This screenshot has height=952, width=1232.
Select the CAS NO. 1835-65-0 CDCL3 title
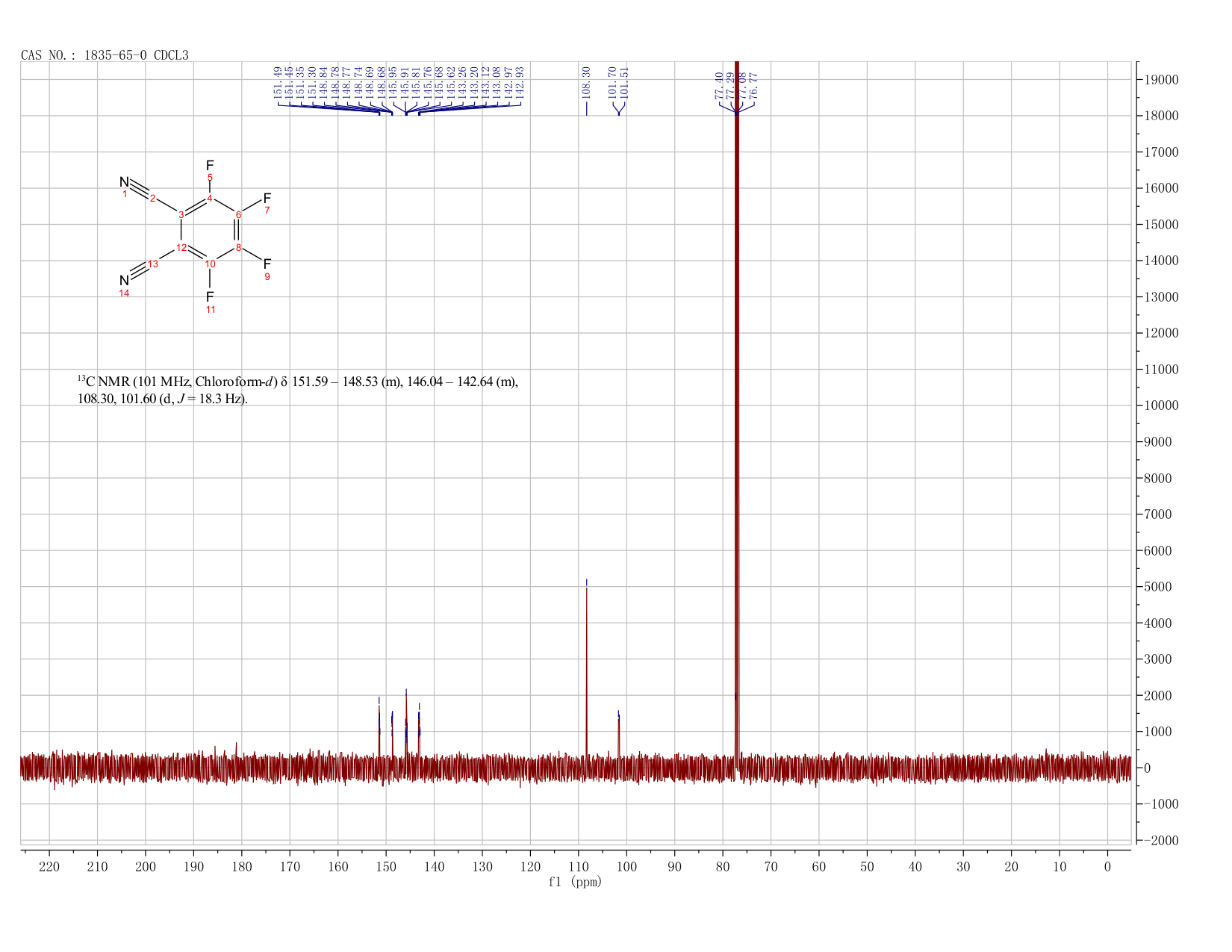coord(105,55)
